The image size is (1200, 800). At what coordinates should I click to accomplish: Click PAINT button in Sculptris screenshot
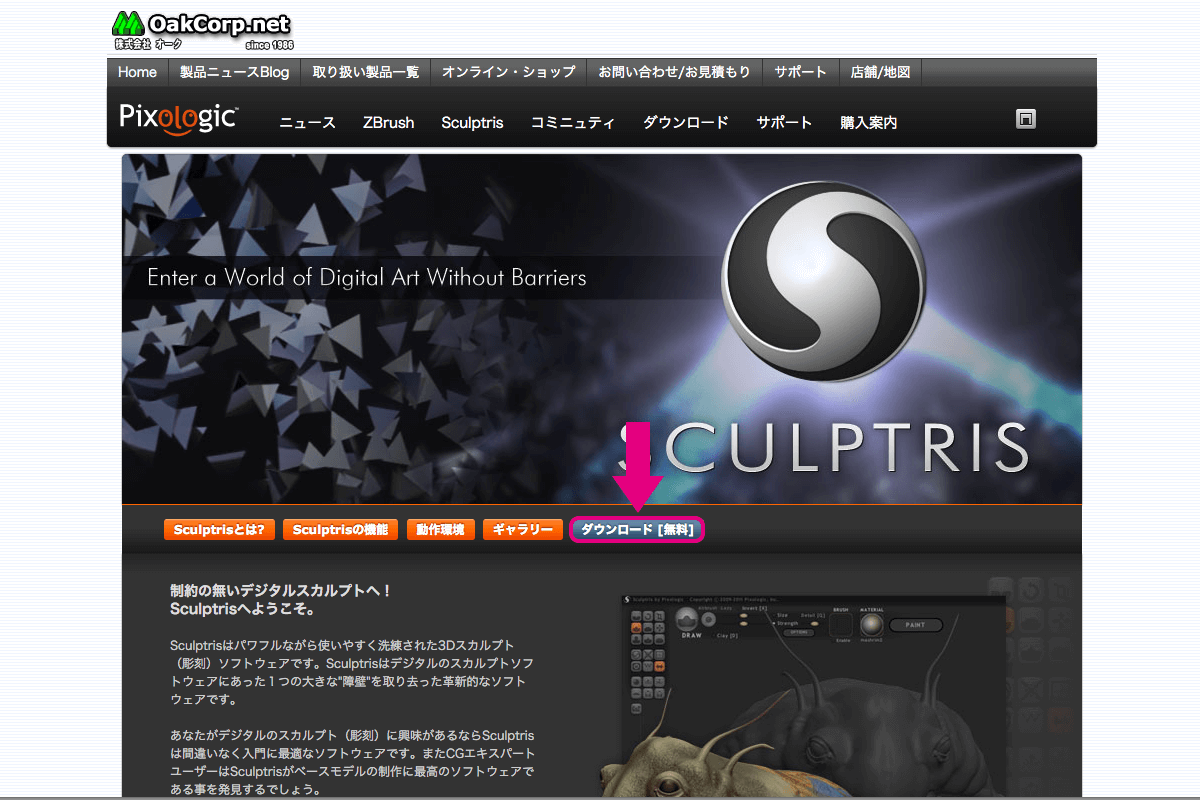[916, 626]
